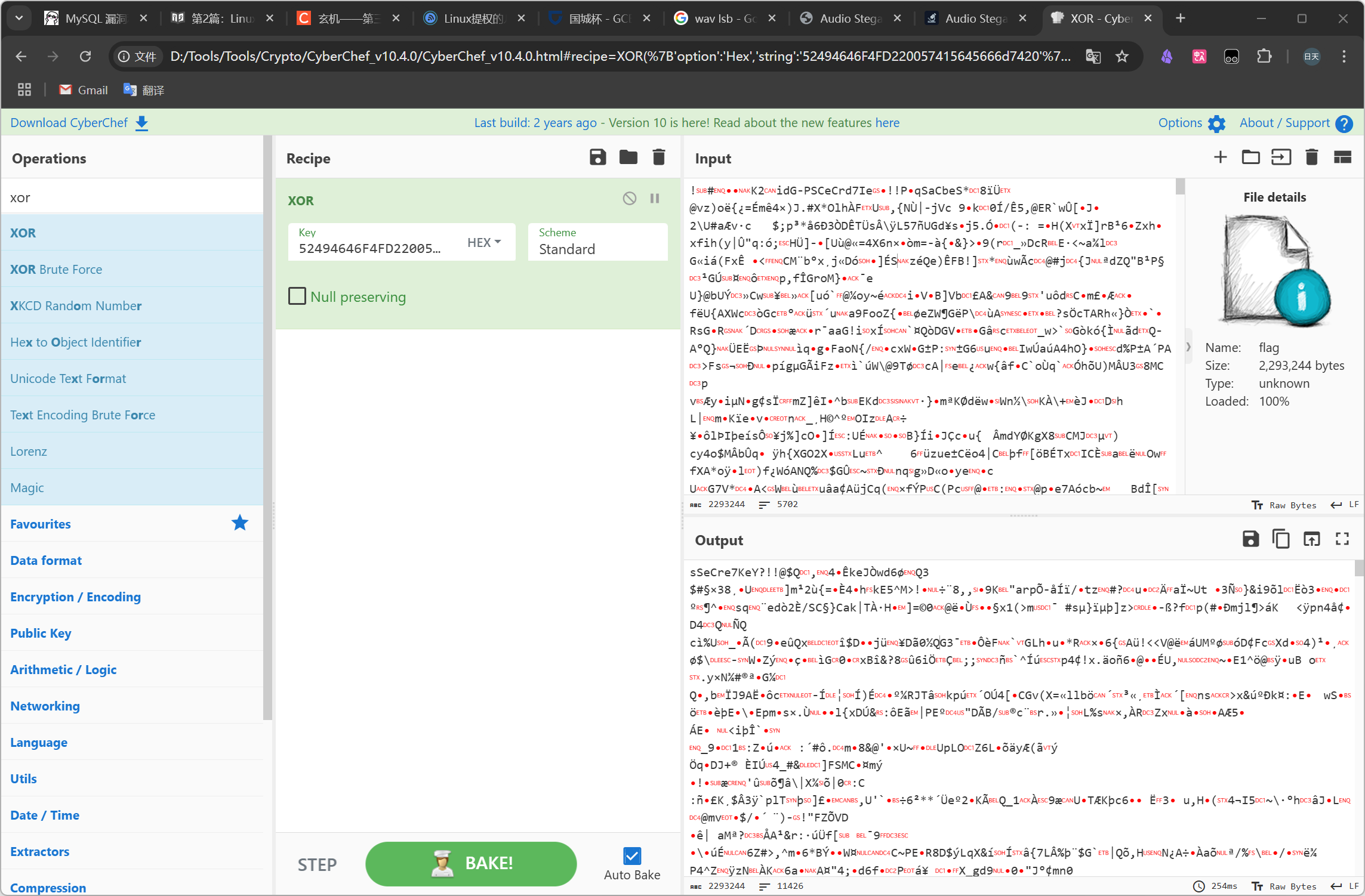Replace input with output icon
The height and width of the screenshot is (896, 1365).
pos(1311,539)
